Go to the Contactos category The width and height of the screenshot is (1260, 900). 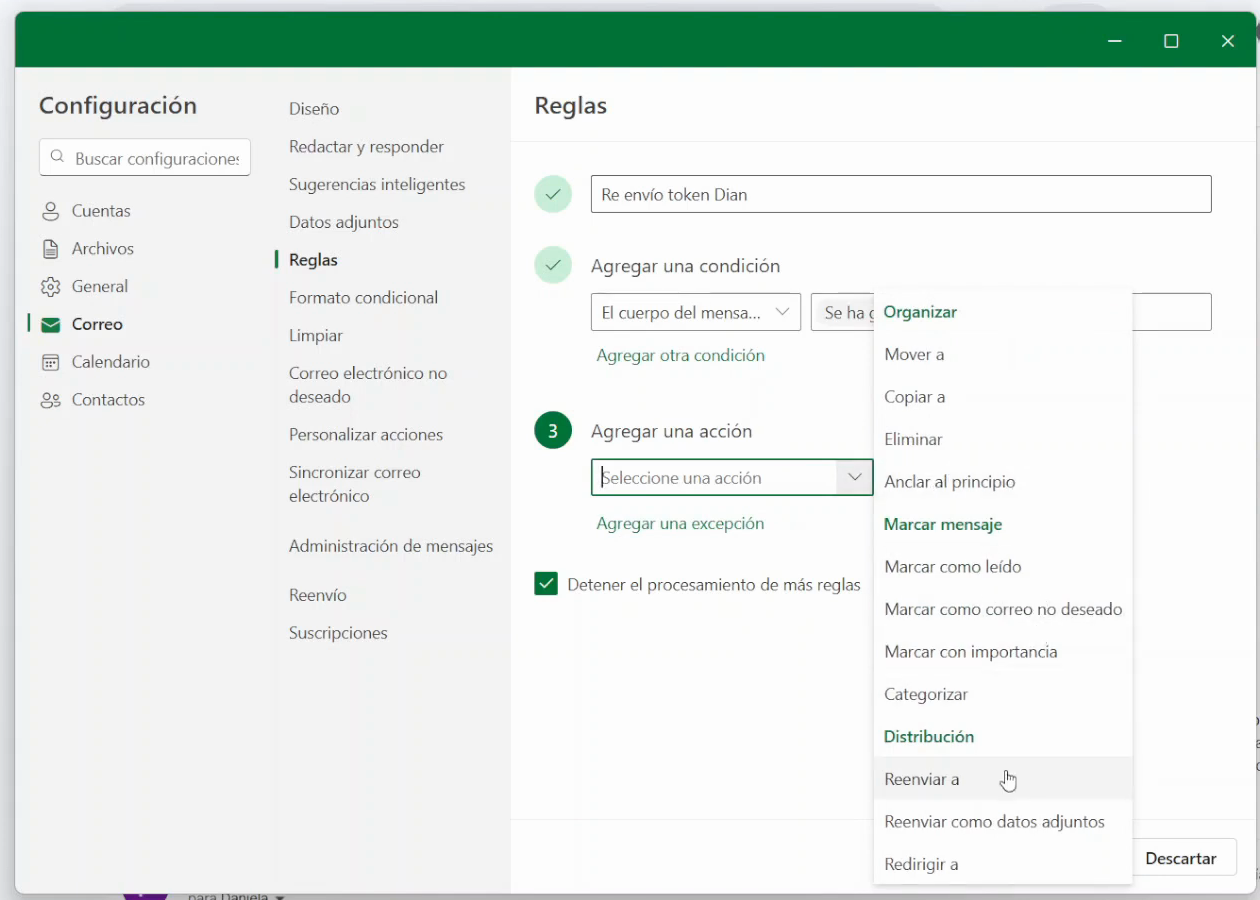tap(108, 400)
